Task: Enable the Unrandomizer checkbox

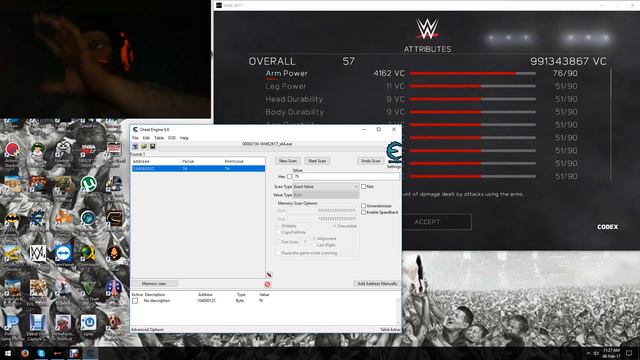Action: click(x=363, y=206)
